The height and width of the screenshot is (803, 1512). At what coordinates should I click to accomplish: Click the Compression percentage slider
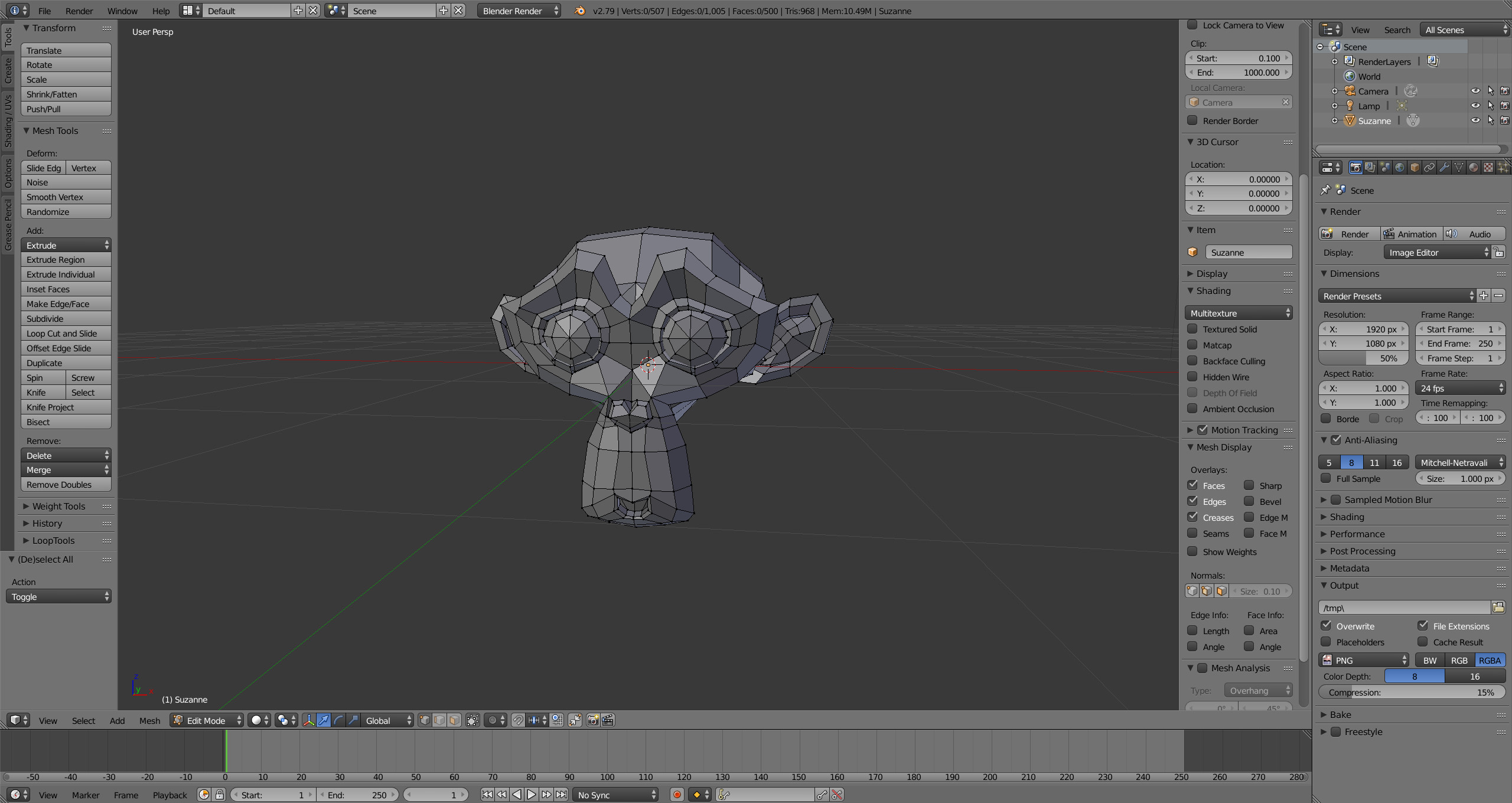pos(1412,692)
